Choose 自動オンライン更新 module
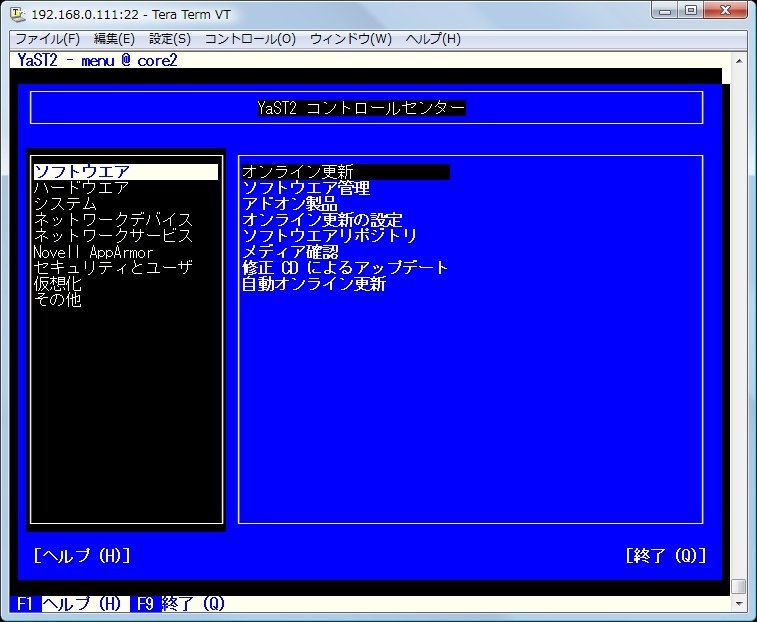Image resolution: width=757 pixels, height=622 pixels. coord(314,283)
